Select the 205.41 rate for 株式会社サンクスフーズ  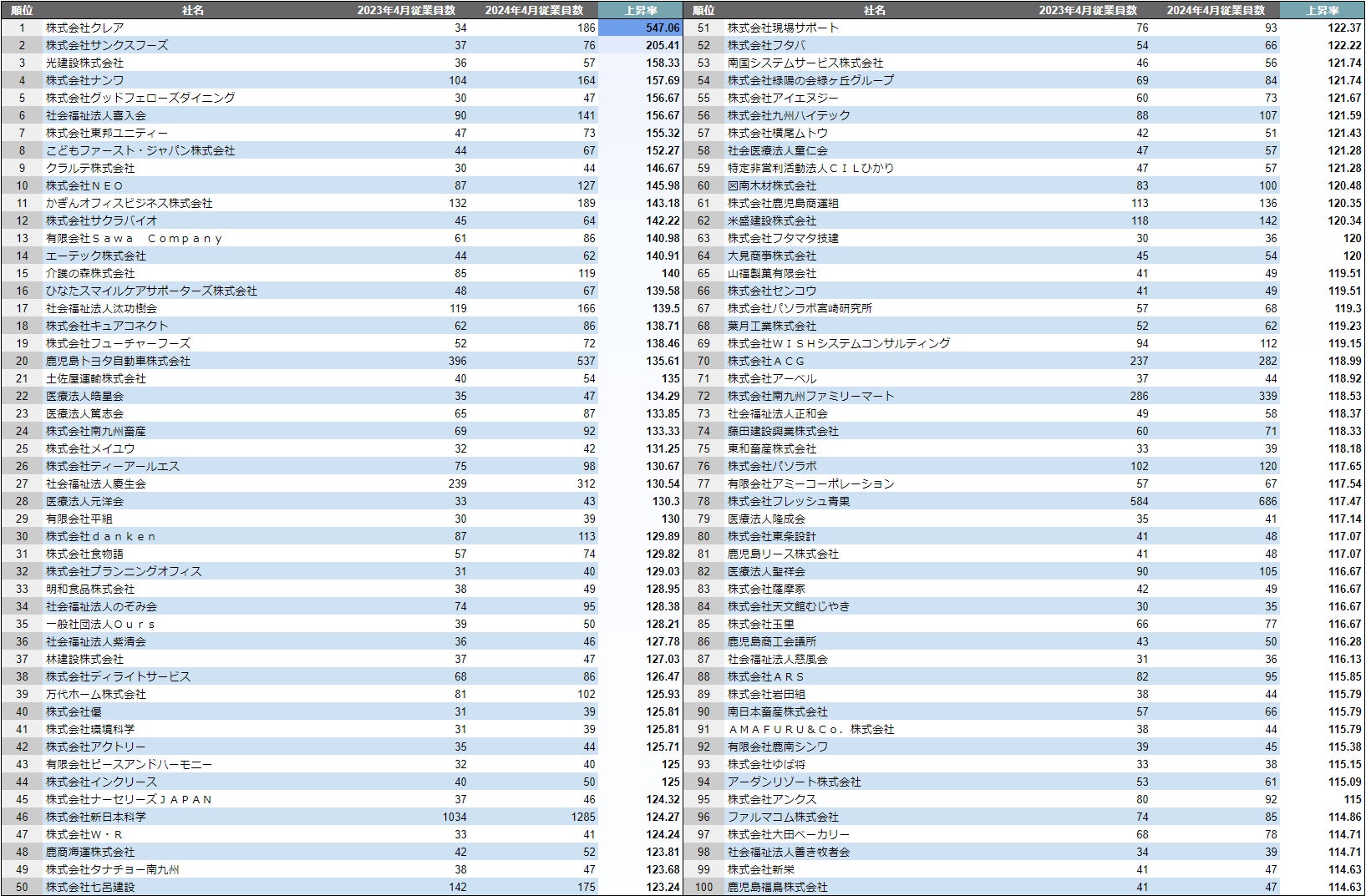tap(663, 45)
